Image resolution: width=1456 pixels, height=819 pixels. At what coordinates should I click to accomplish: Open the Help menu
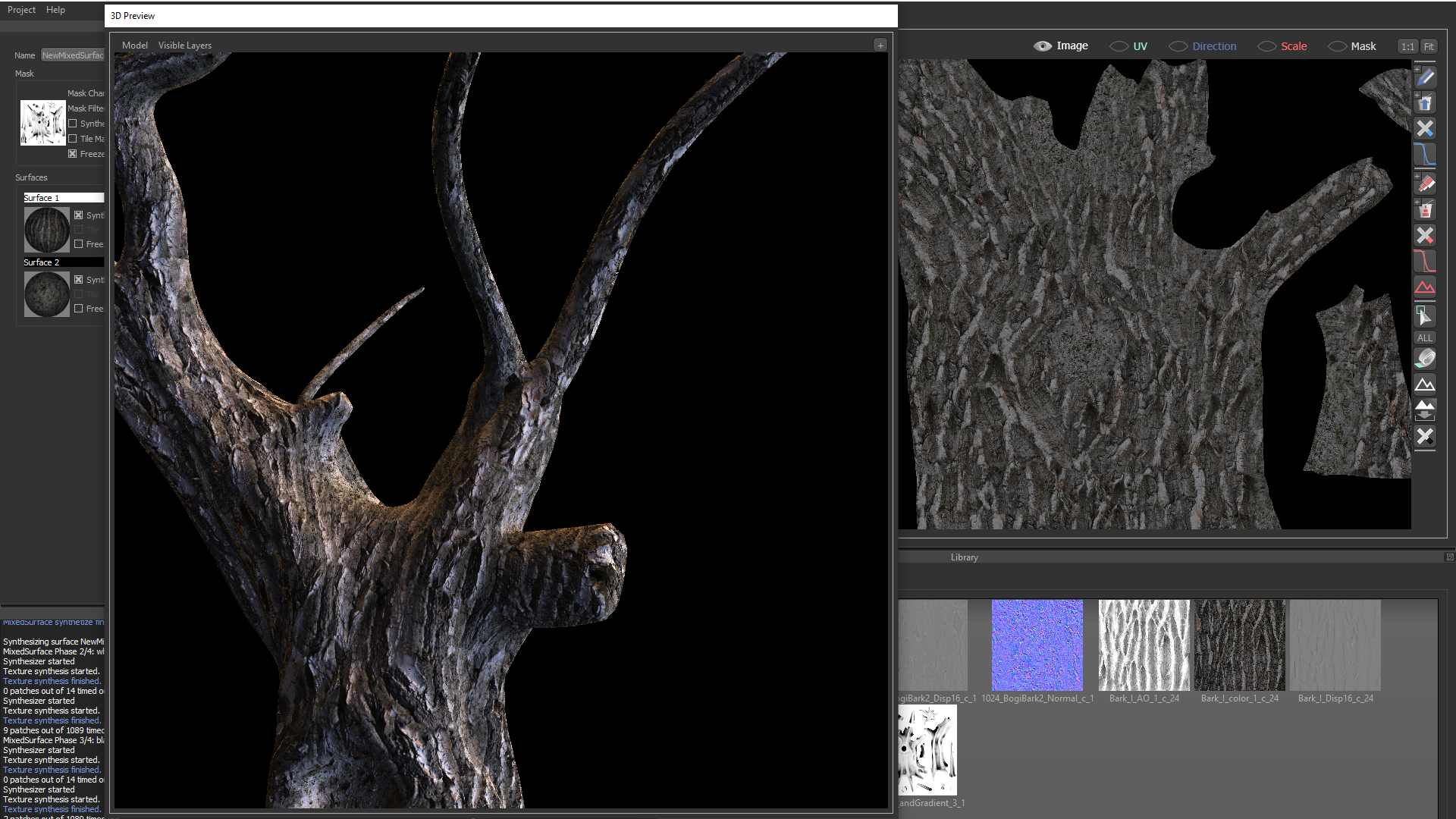pyautogui.click(x=55, y=10)
